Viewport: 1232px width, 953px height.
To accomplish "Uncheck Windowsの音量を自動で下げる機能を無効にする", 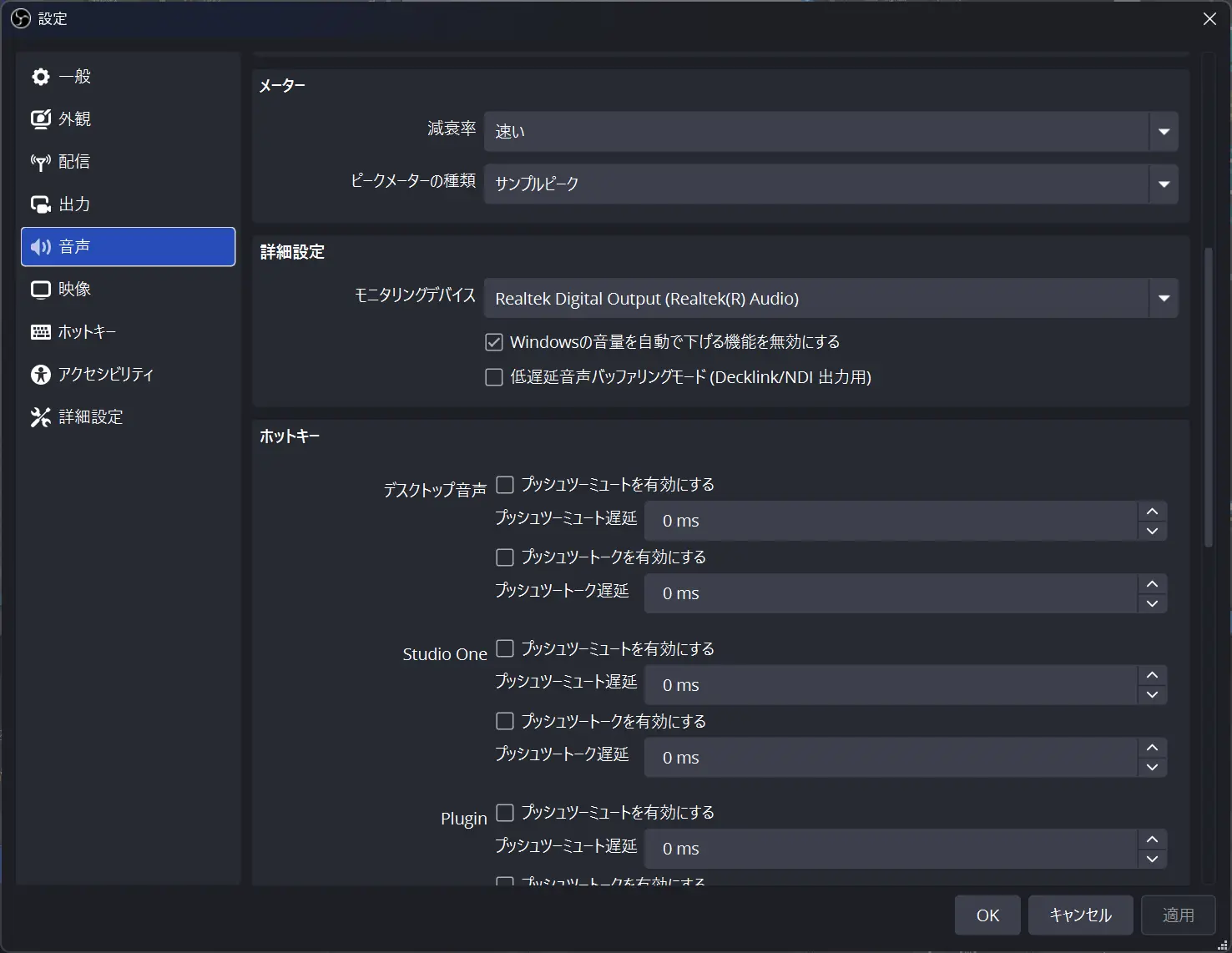I will point(494,342).
